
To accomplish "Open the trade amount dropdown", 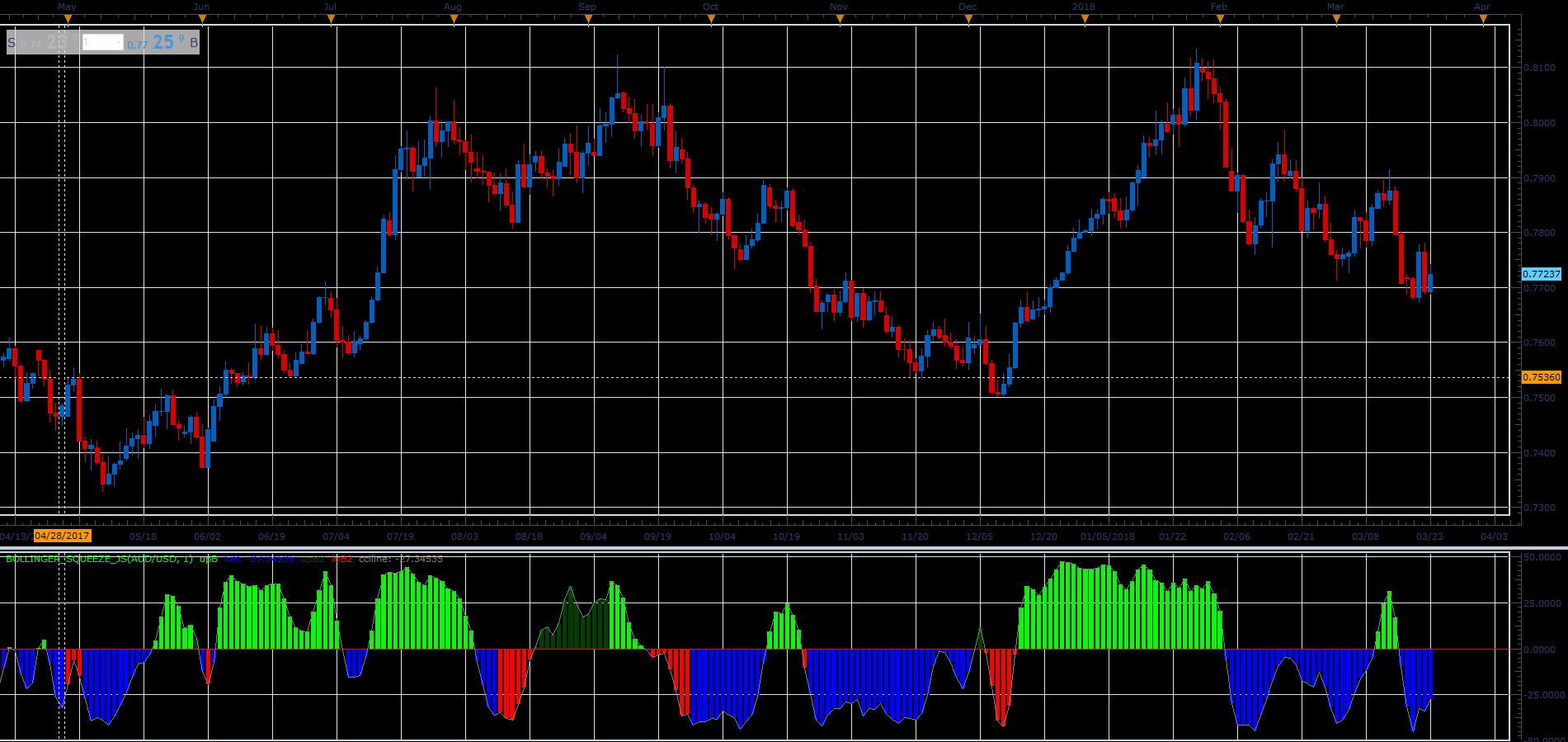I will tap(103, 42).
